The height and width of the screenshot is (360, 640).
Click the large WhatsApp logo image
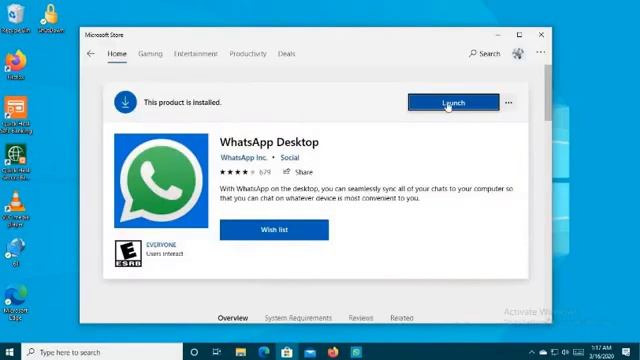tap(161, 181)
